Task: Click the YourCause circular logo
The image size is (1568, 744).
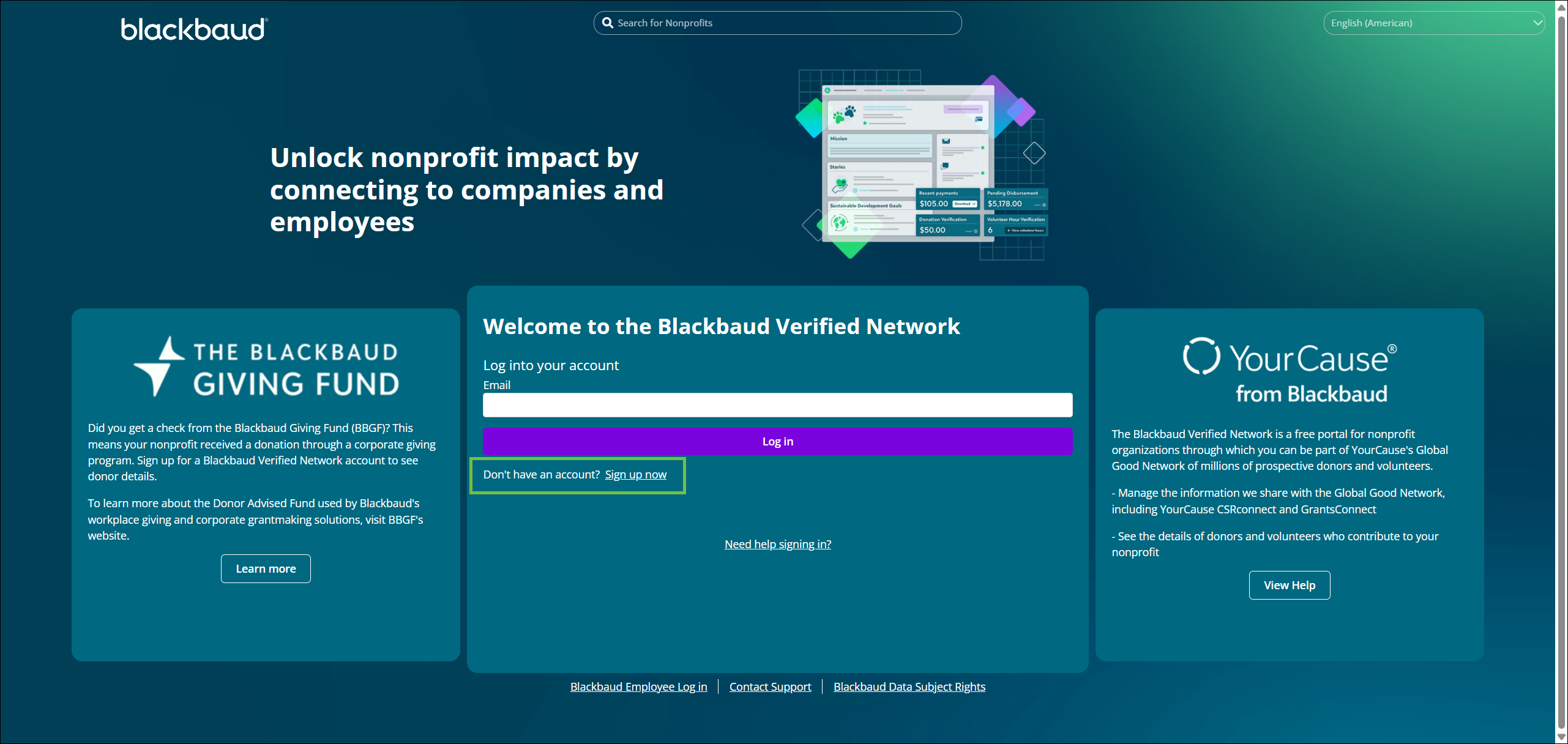Action: click(x=1201, y=355)
